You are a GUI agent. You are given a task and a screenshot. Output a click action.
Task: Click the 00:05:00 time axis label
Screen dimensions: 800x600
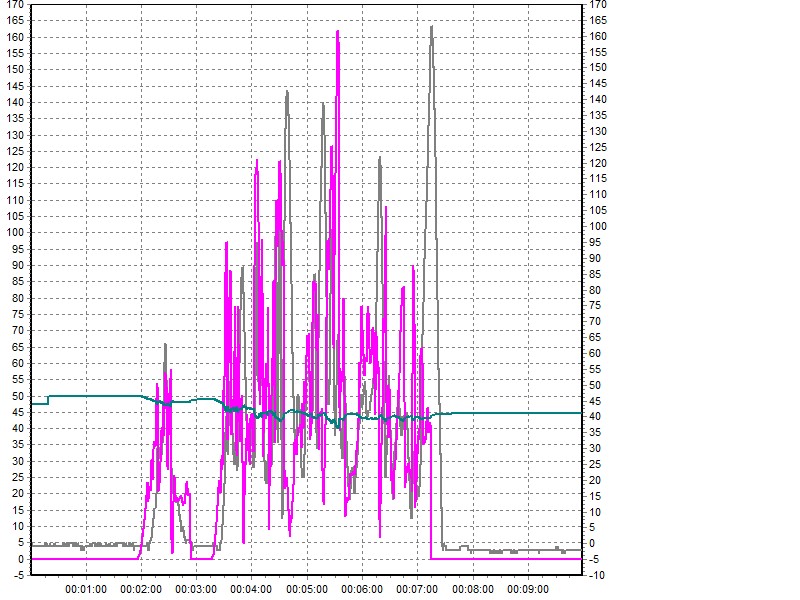(306, 590)
